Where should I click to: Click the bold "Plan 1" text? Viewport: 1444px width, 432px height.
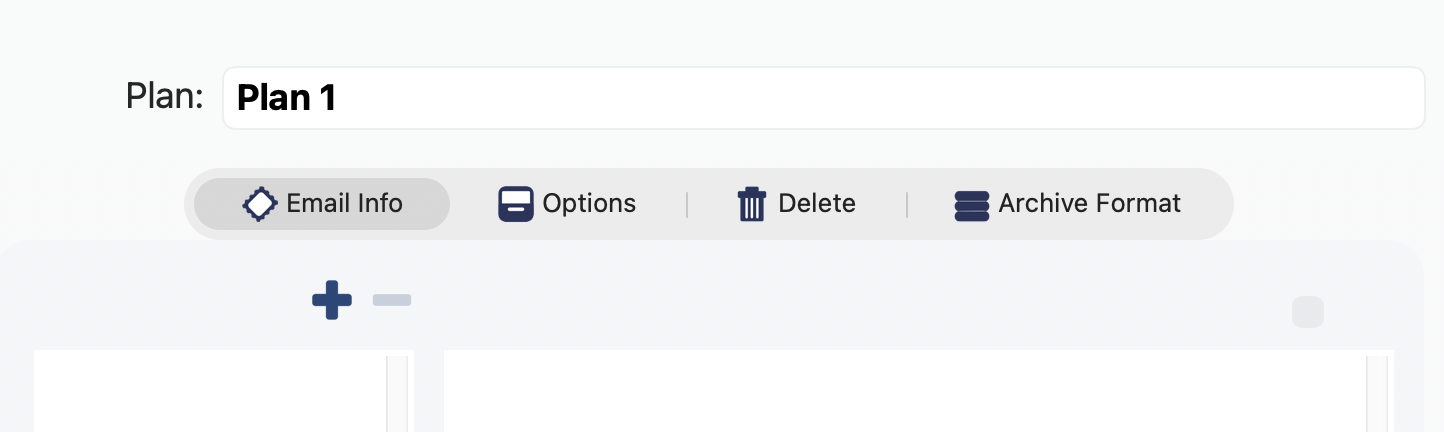(286, 98)
